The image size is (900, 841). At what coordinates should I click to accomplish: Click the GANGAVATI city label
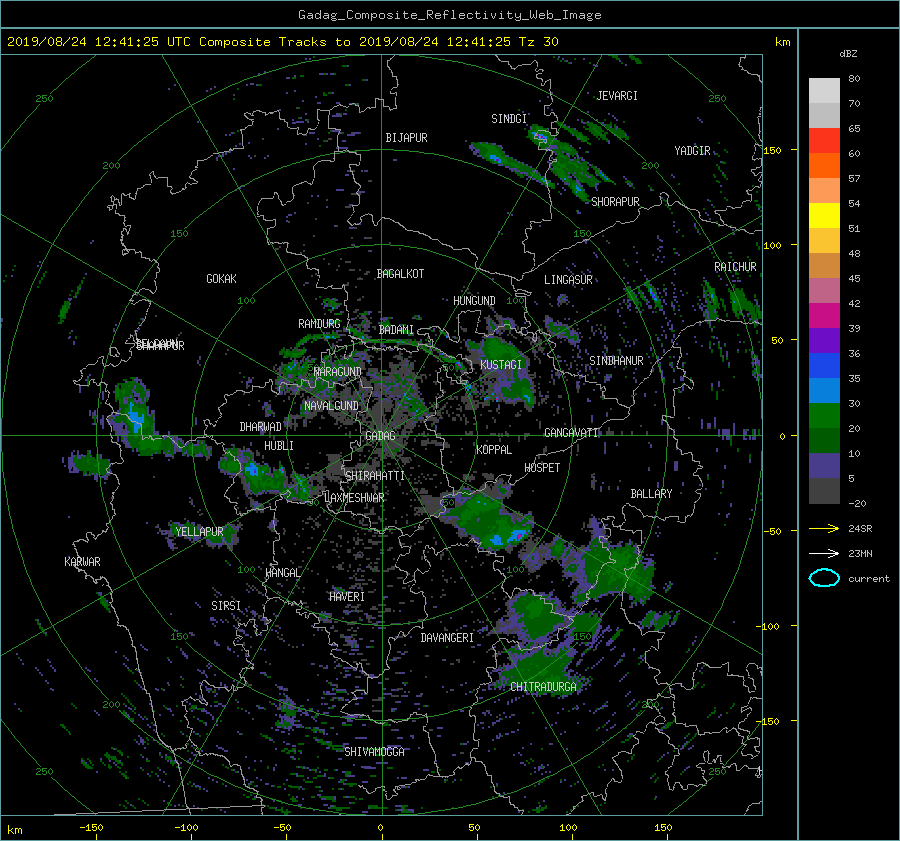click(571, 433)
